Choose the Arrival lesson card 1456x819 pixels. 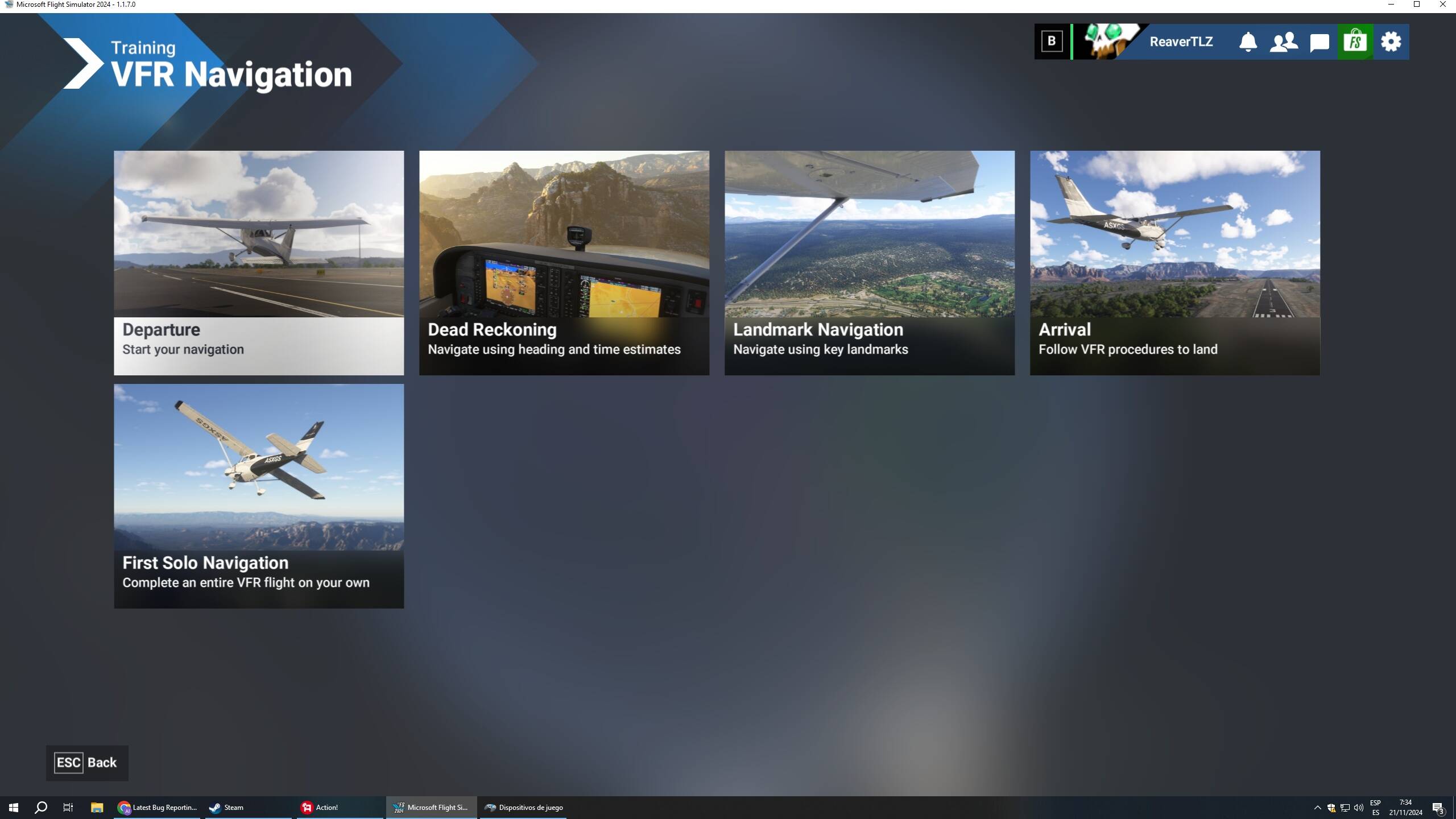click(x=1175, y=263)
